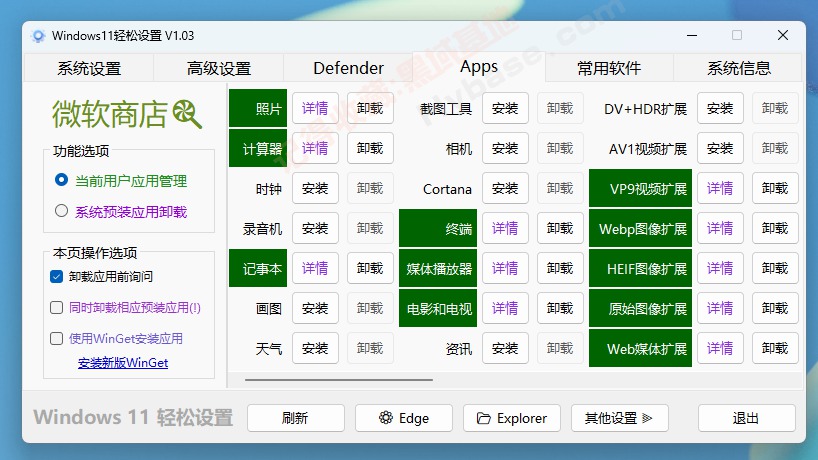818x460 pixels.
Task: View 详情 for 原始图像扩展
Action: (720, 308)
